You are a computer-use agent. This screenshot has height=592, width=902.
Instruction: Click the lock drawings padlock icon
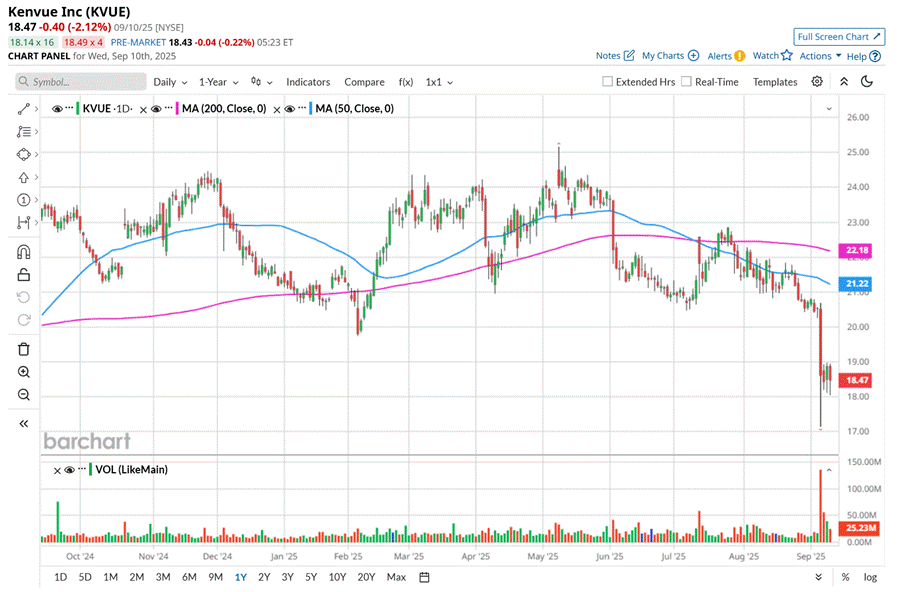click(x=24, y=274)
